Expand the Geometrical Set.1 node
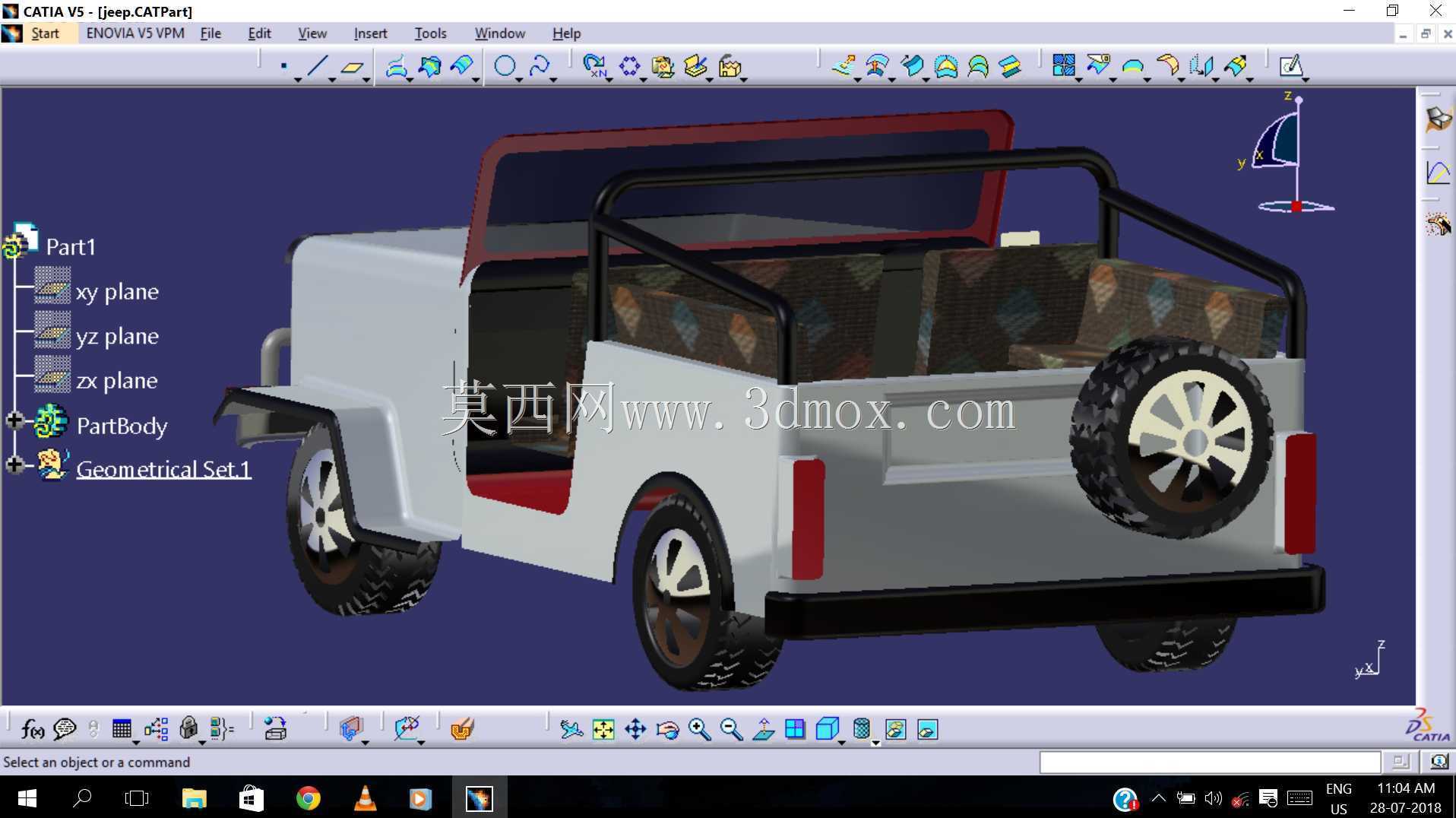Screen dimensions: 1456x818 tap(14, 464)
